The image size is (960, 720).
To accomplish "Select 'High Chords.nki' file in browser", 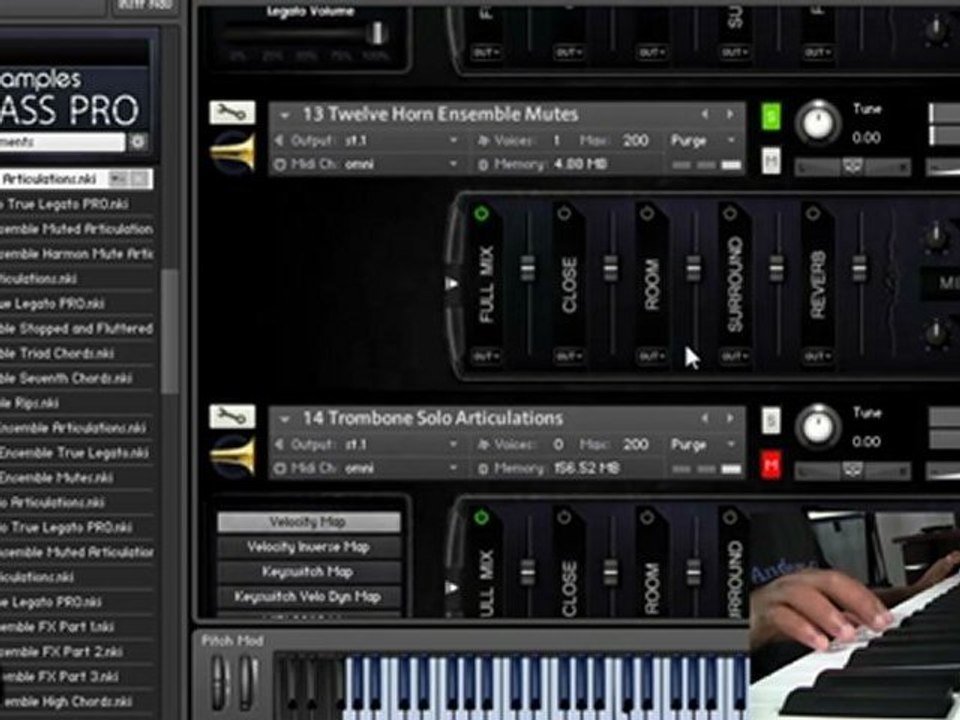I will click(77, 702).
